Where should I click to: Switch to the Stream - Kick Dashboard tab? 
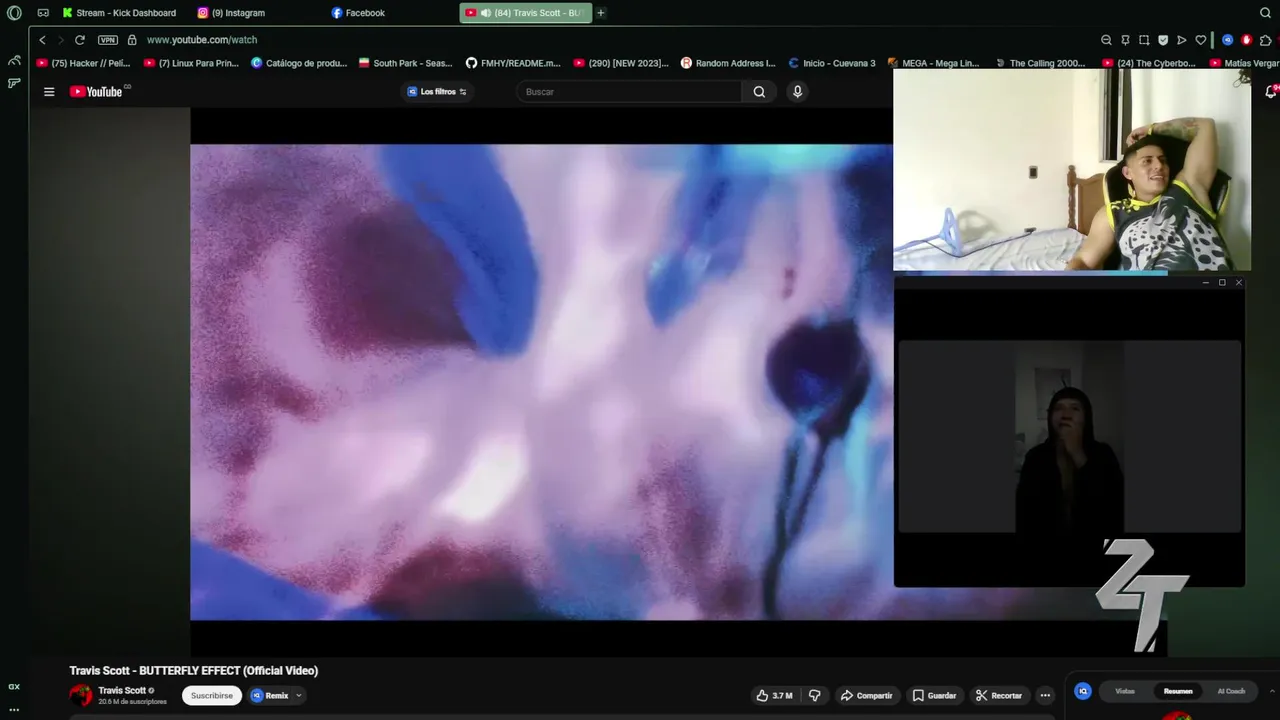coord(119,13)
